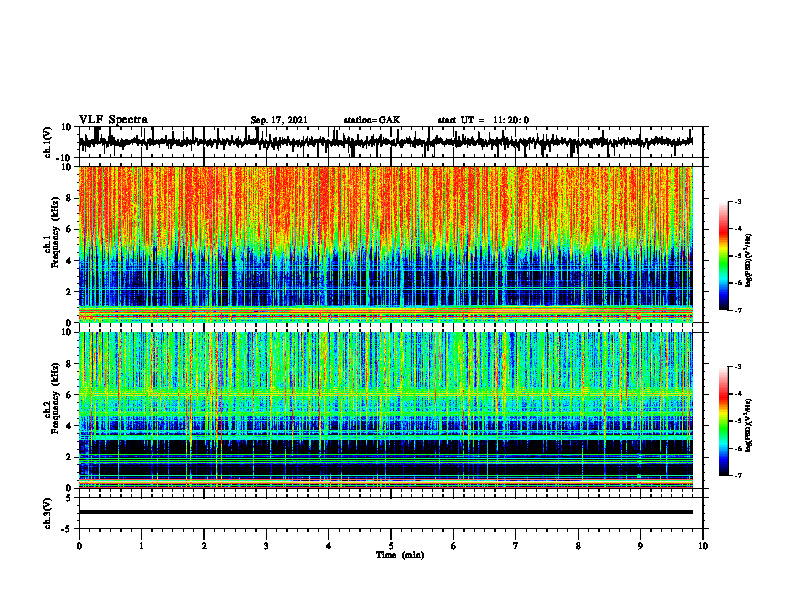This screenshot has height=612, width=792.
Task: Click the "-7" label below ch.2 colorbar
Action: (x=738, y=475)
